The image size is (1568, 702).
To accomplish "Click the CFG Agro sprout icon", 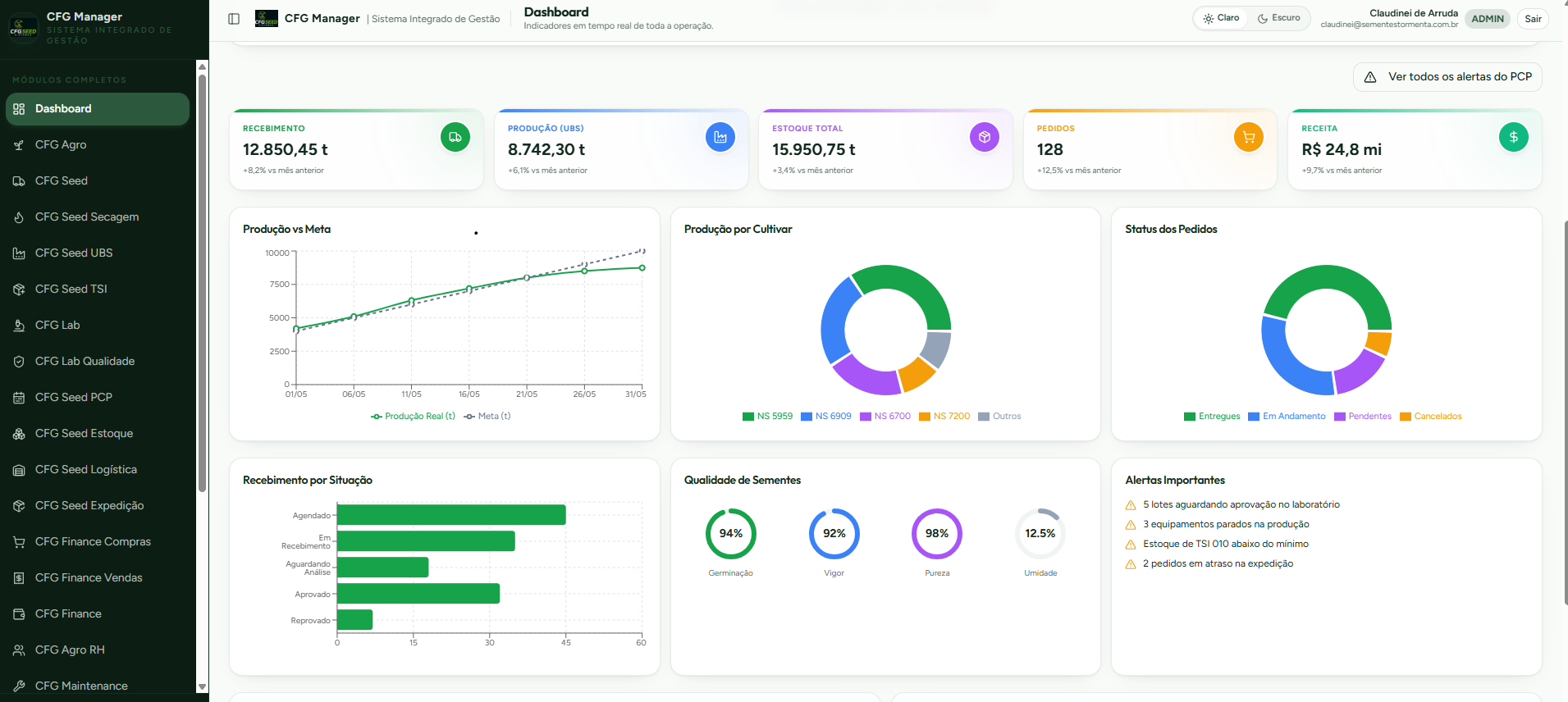I will (x=19, y=145).
